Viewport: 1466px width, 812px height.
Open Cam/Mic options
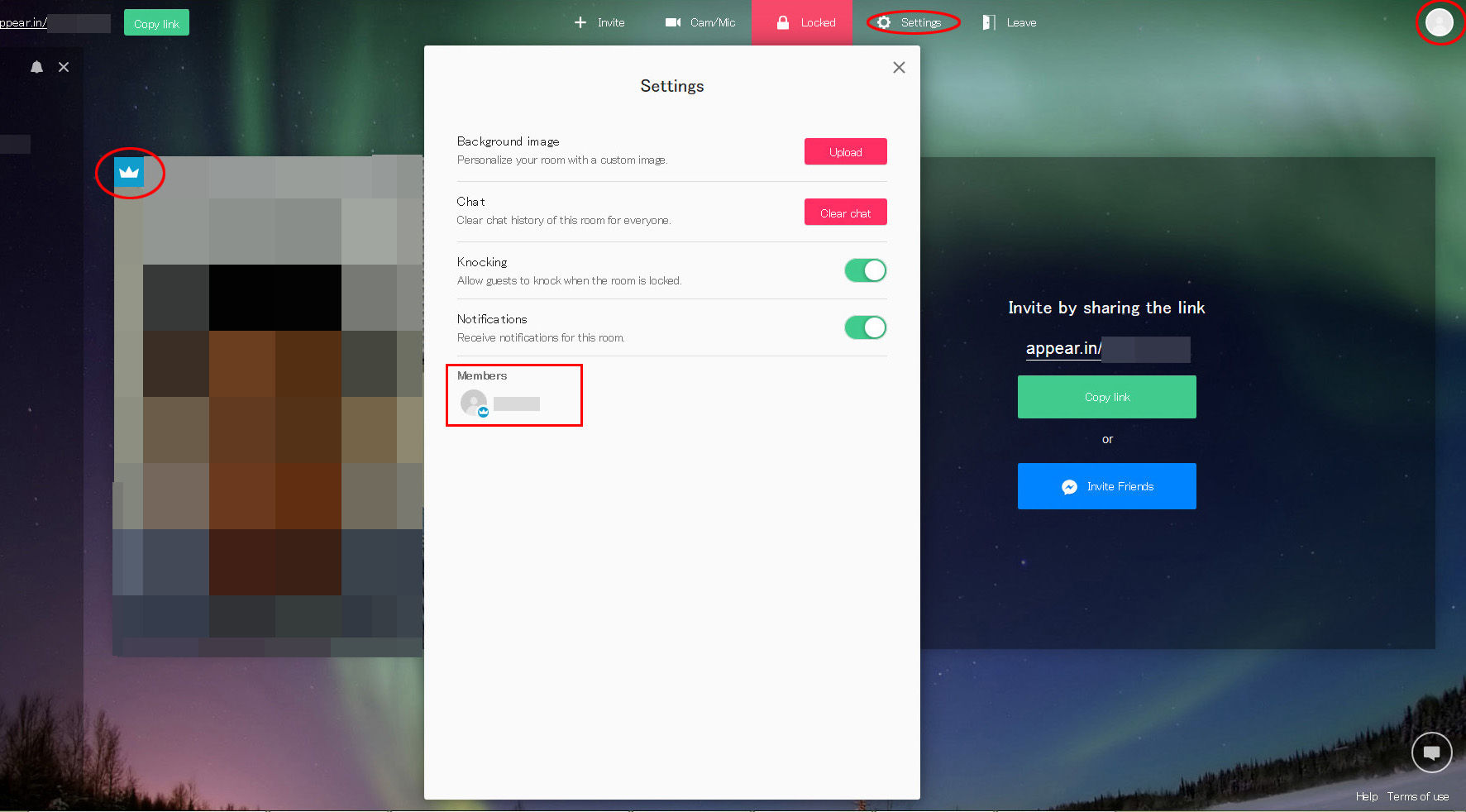pyautogui.click(x=700, y=22)
